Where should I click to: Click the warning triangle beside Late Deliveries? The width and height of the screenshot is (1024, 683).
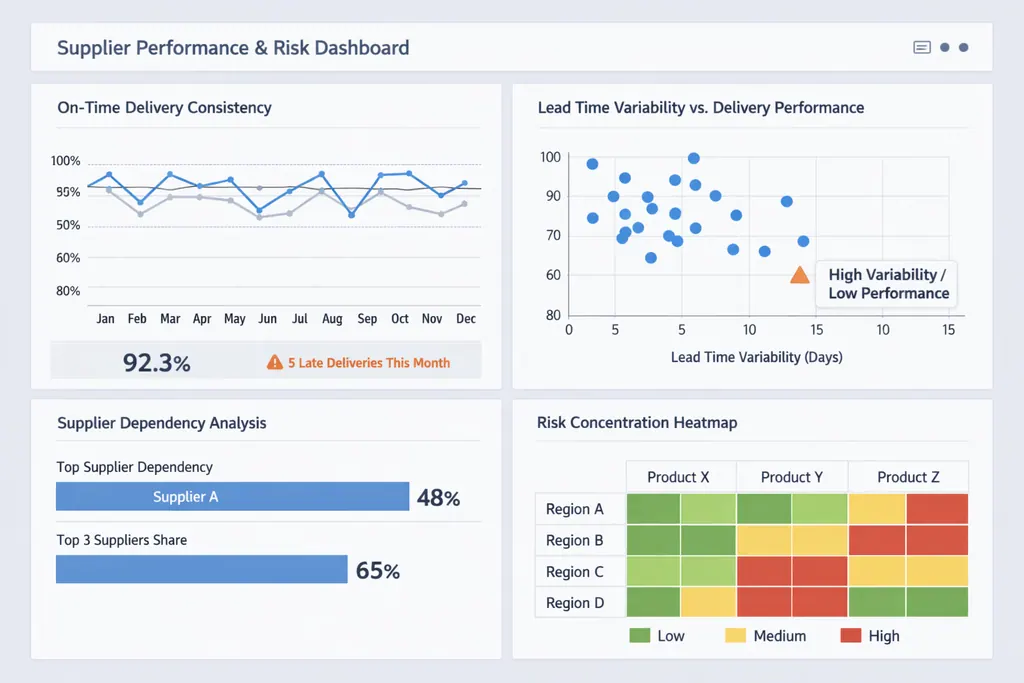(x=275, y=363)
